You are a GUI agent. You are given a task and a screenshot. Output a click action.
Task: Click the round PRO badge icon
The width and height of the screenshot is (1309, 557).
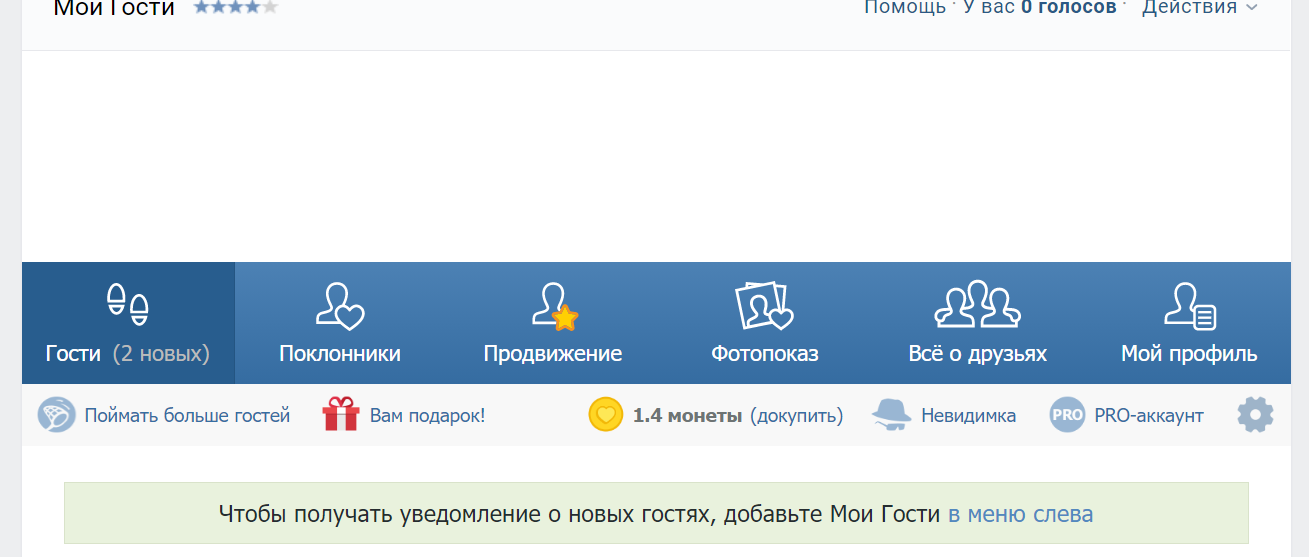click(x=1067, y=415)
